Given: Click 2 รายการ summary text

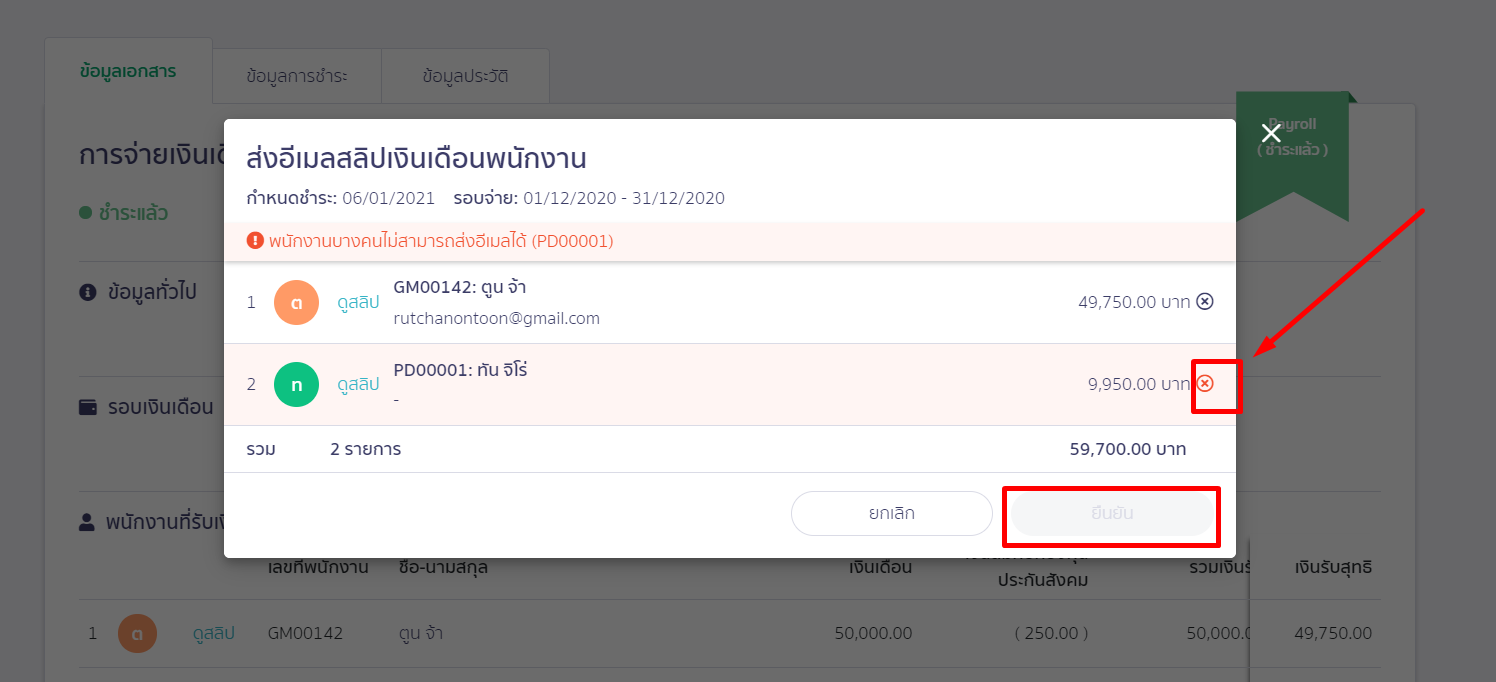Looking at the screenshot, I should click(365, 449).
